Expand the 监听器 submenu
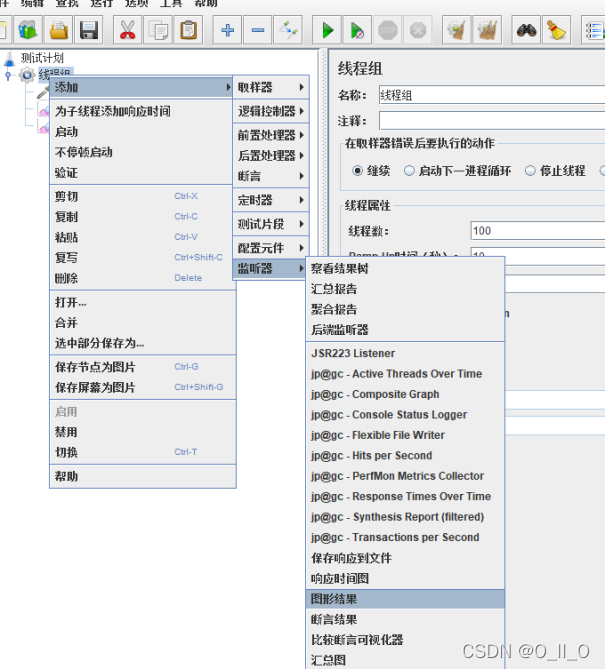 click(x=270, y=268)
